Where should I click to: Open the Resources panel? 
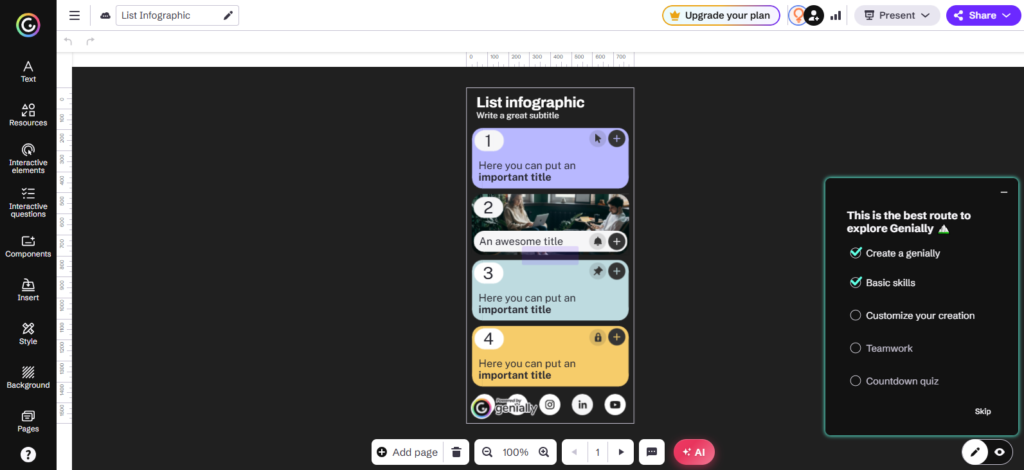[x=28, y=115]
